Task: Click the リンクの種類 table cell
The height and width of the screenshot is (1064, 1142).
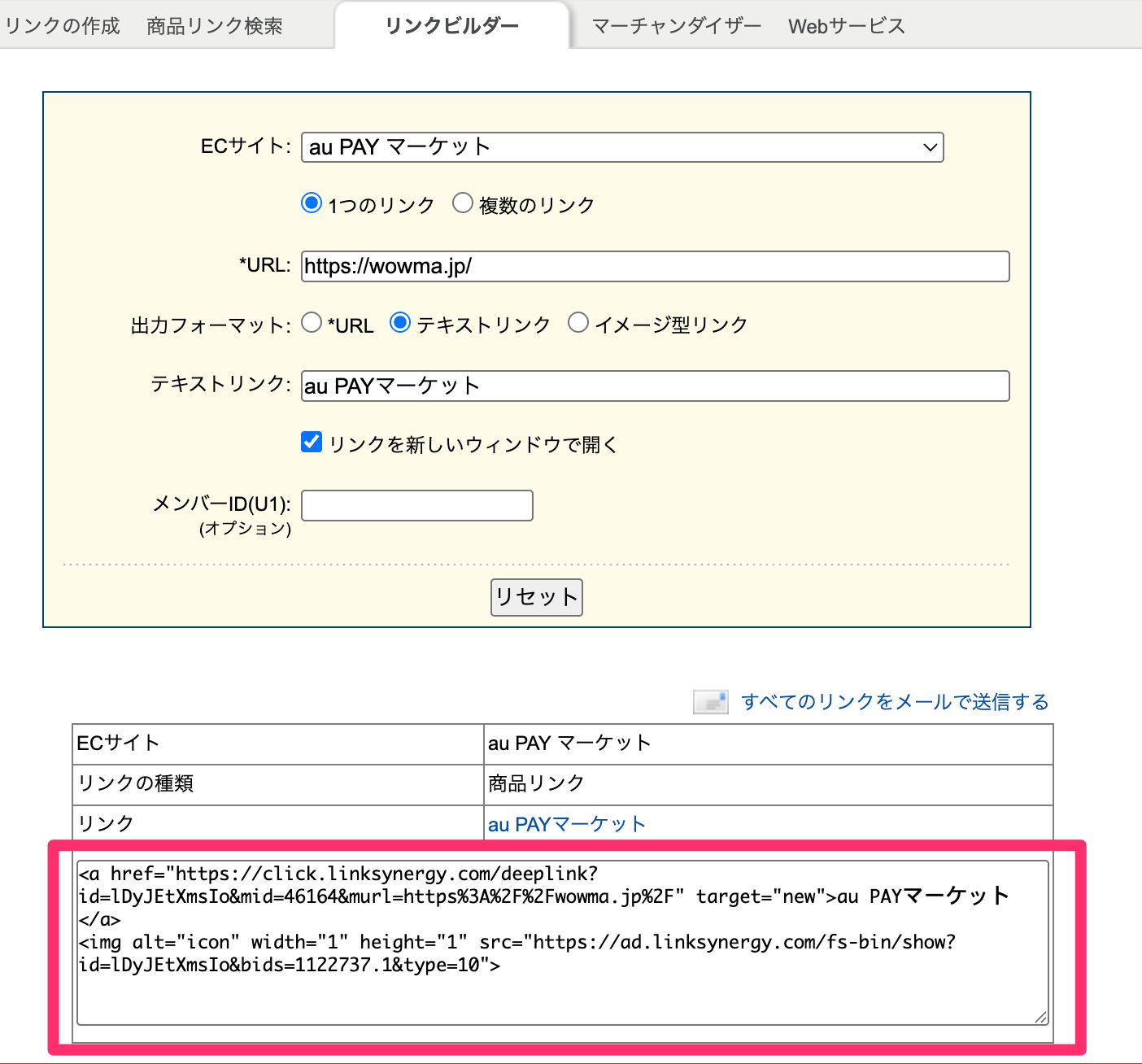Action: point(278,784)
